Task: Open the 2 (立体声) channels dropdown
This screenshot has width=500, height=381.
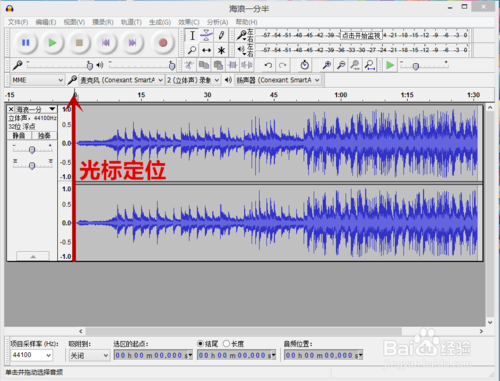Action: [x=193, y=80]
